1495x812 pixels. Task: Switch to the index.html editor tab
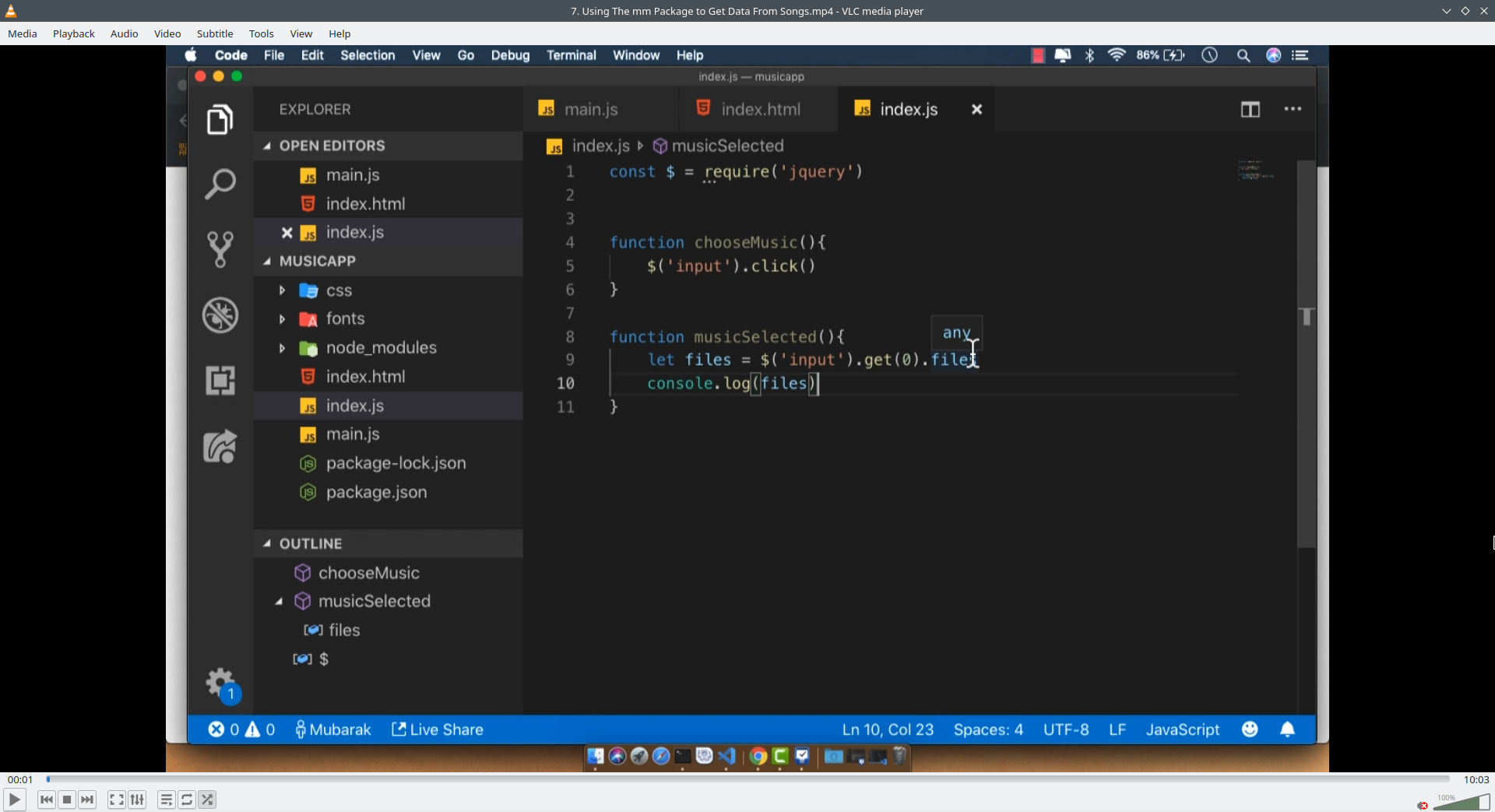tap(758, 110)
